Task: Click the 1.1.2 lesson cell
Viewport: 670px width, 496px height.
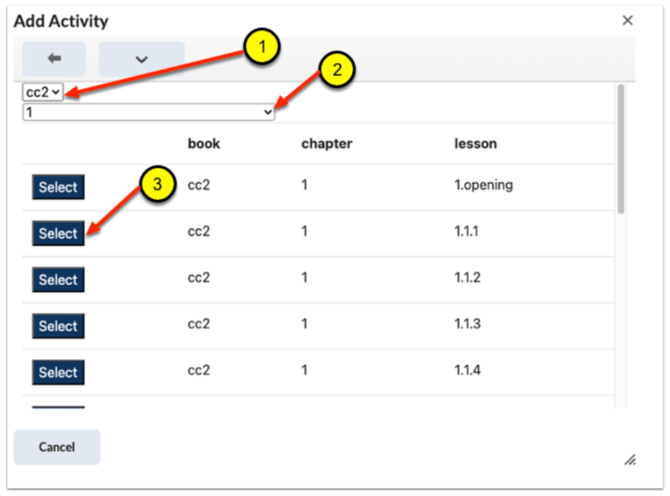Action: (470, 279)
